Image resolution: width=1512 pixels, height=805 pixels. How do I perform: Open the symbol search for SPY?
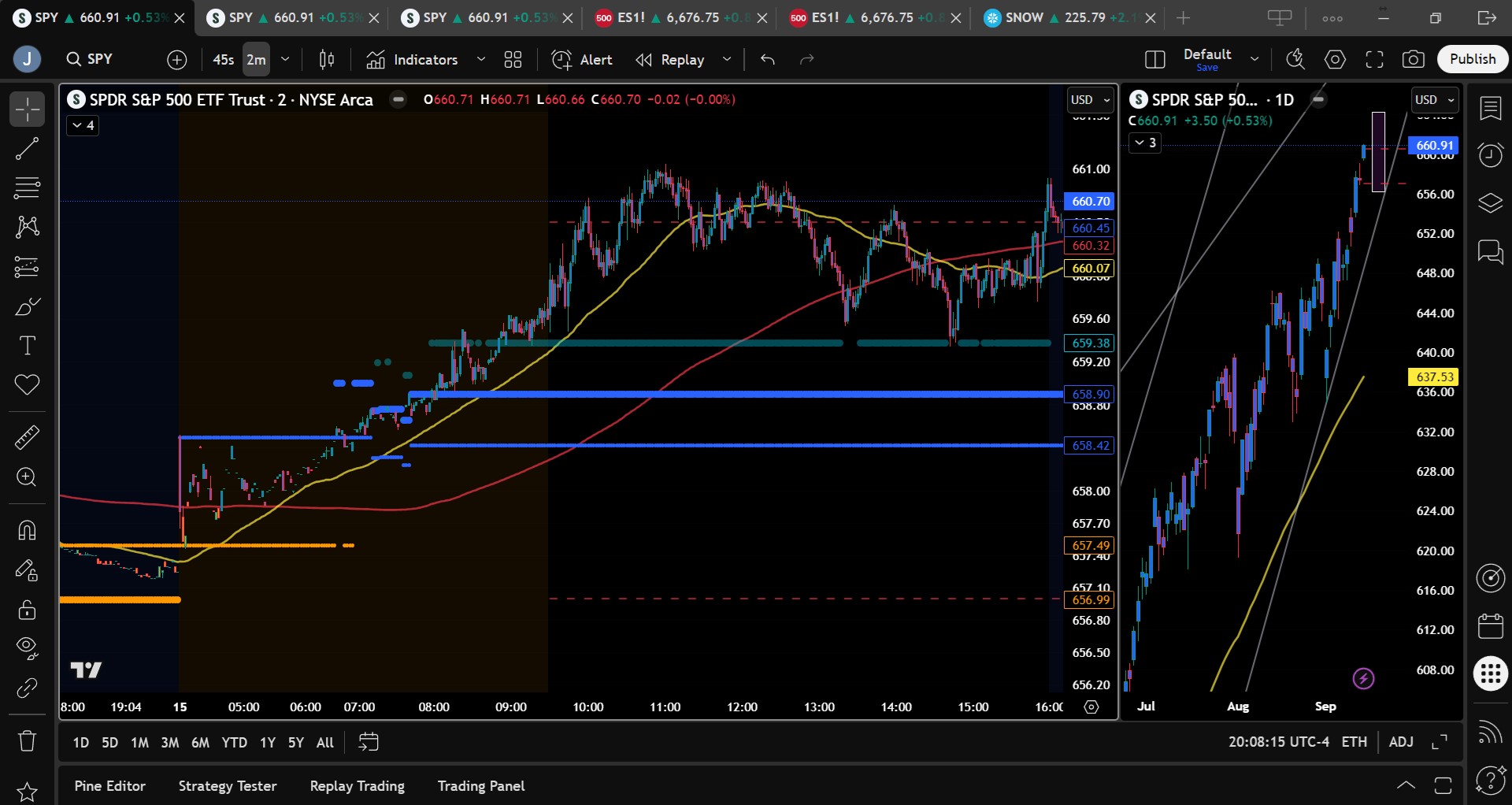89,59
